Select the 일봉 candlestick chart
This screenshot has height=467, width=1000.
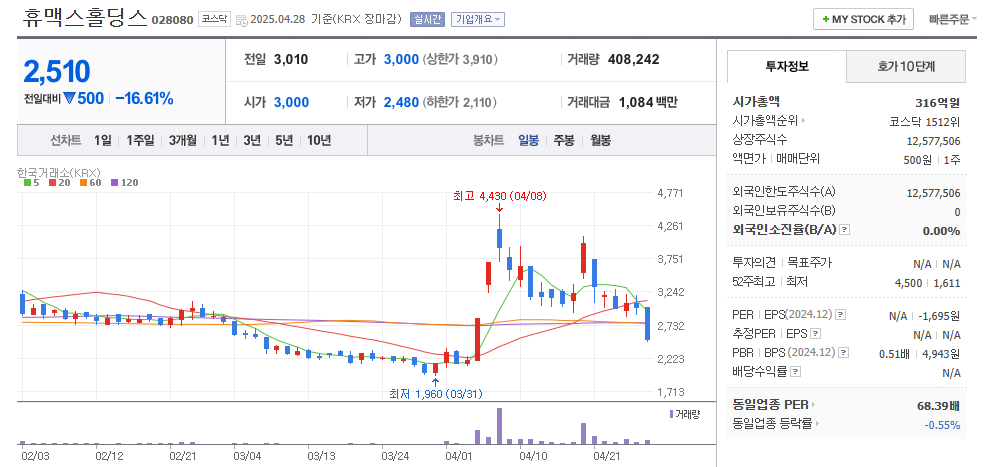coord(528,140)
